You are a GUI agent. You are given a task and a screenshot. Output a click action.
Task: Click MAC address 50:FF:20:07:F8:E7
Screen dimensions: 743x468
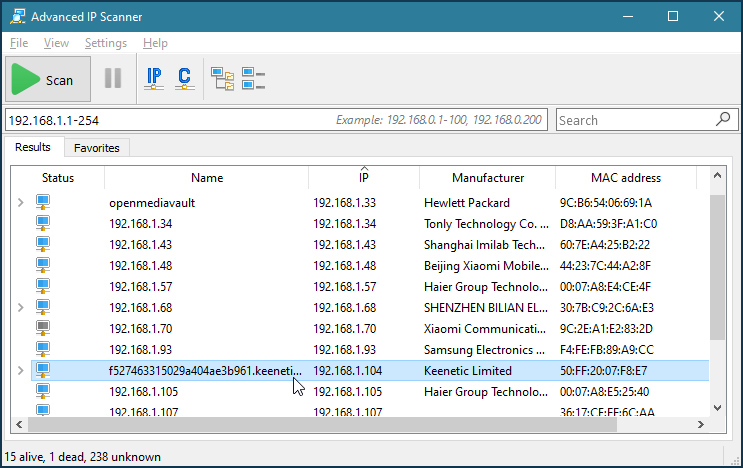[603, 370]
